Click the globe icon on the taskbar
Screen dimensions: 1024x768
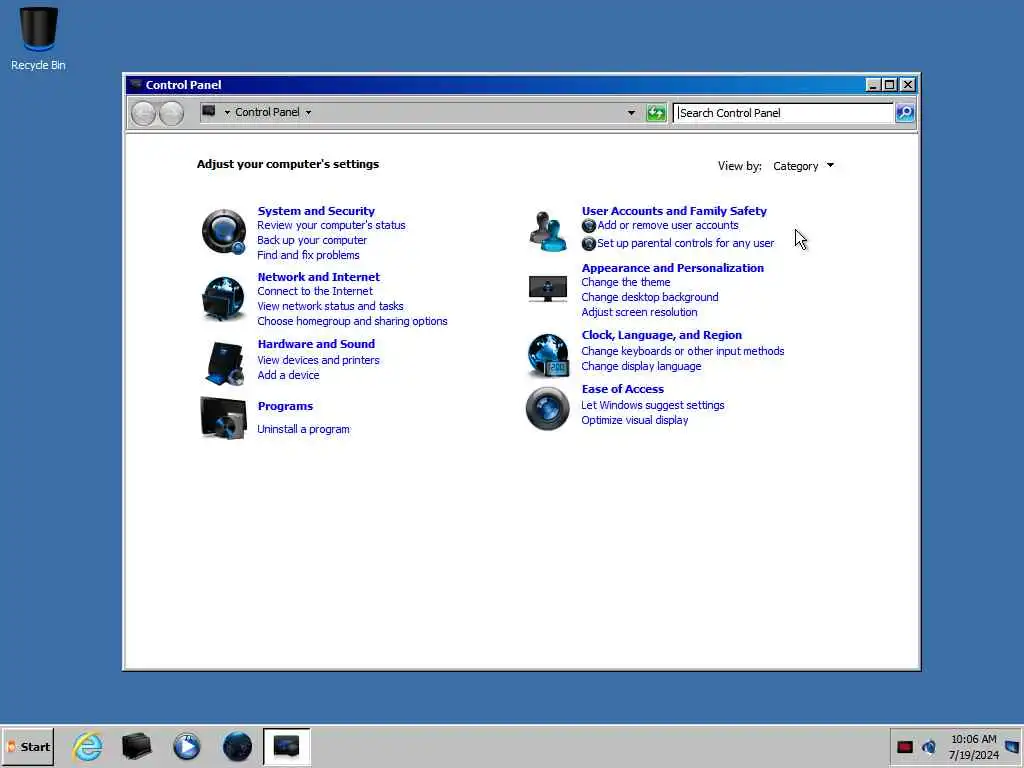click(x=237, y=746)
